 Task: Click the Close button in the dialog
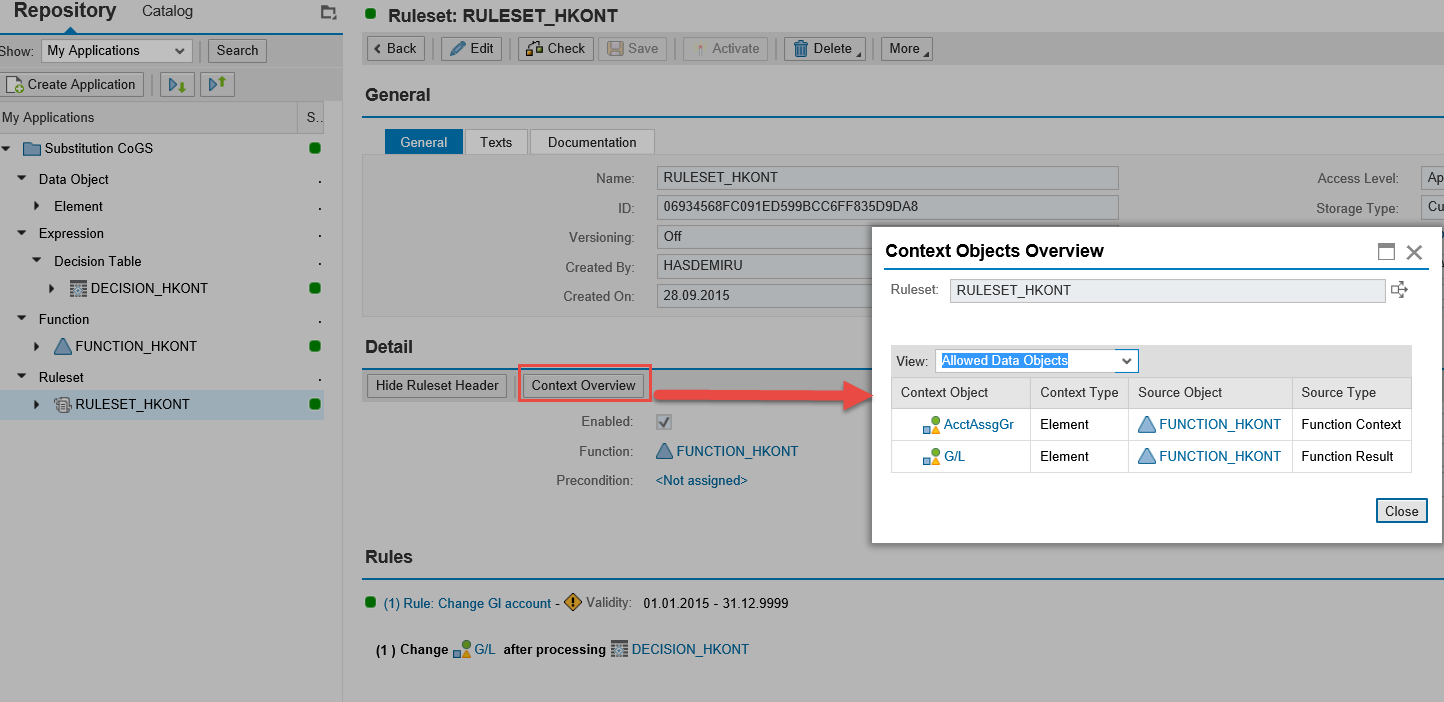[1401, 511]
